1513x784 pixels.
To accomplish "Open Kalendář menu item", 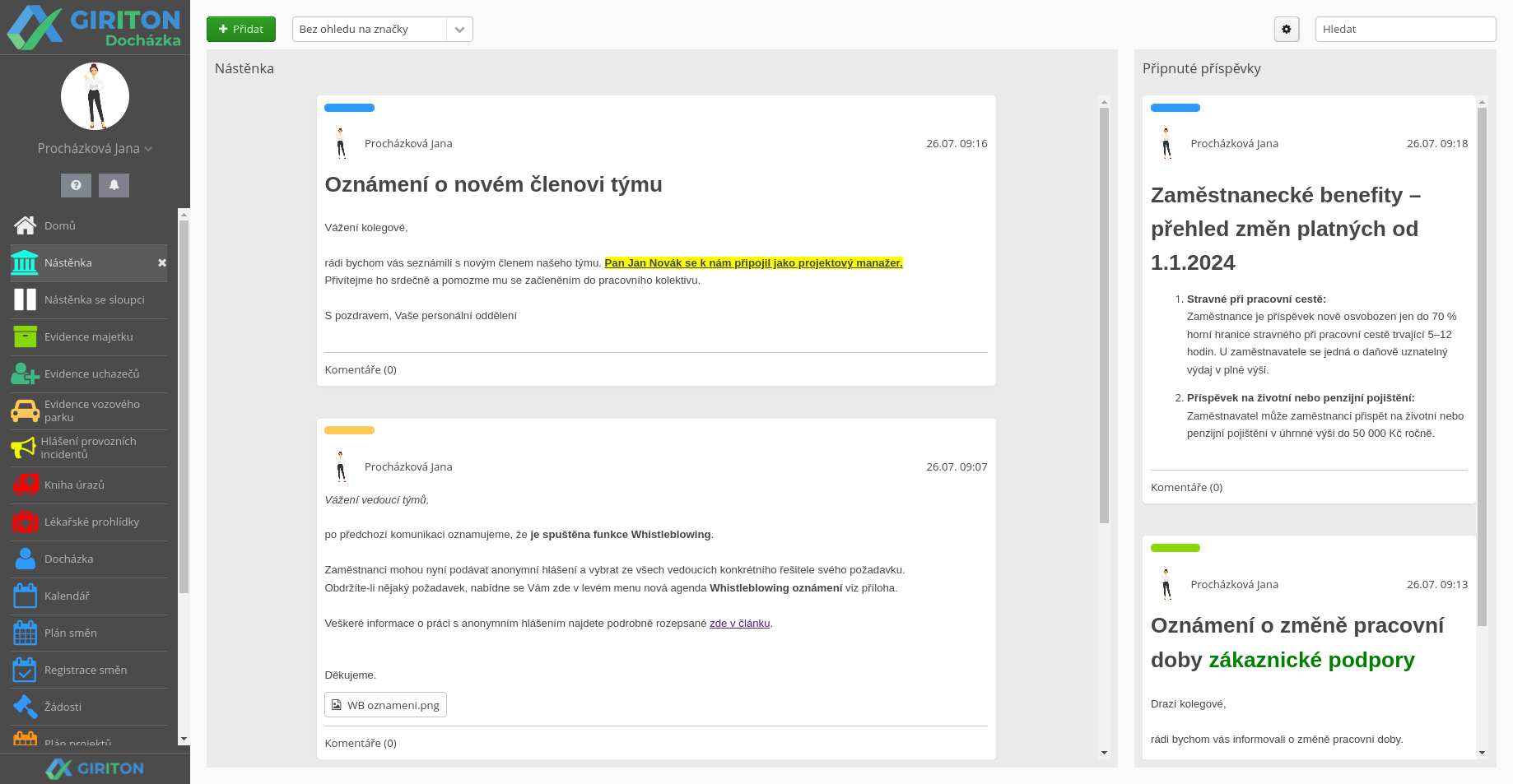I will 89,596.
